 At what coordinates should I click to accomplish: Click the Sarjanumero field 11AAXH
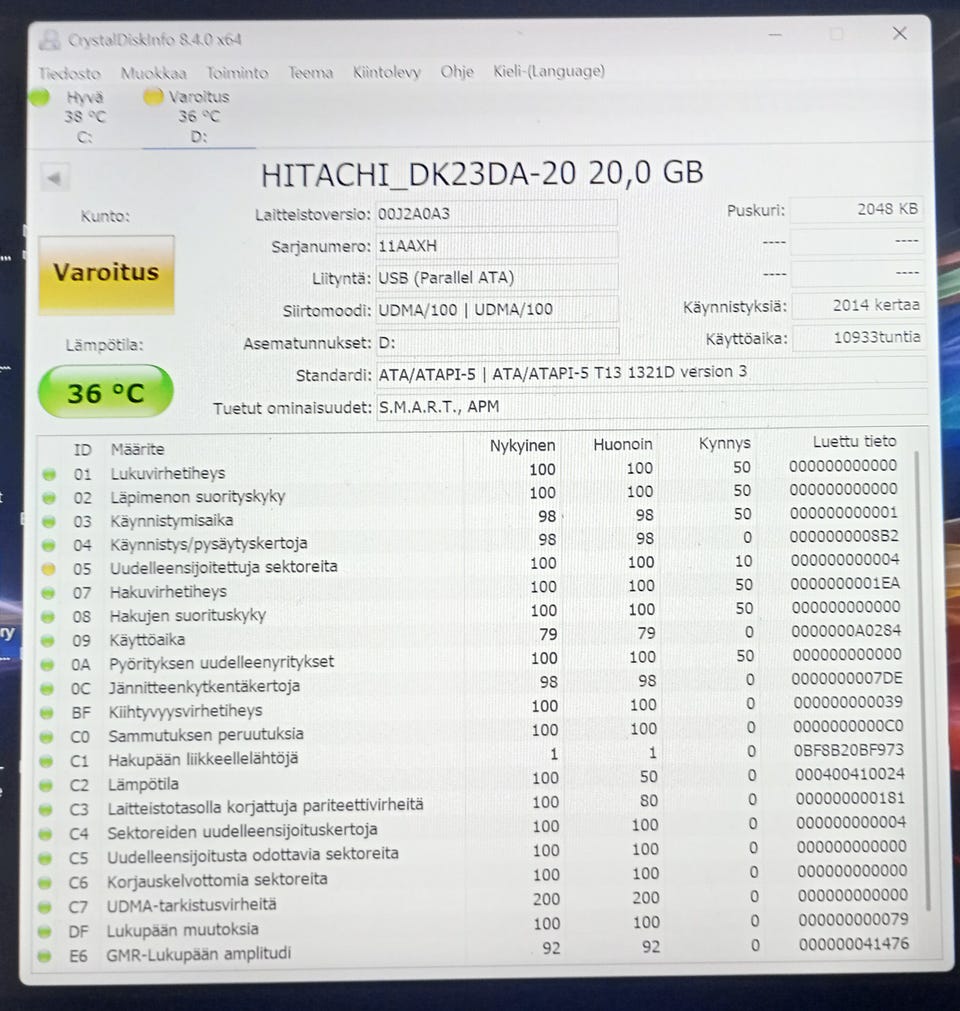coord(496,246)
